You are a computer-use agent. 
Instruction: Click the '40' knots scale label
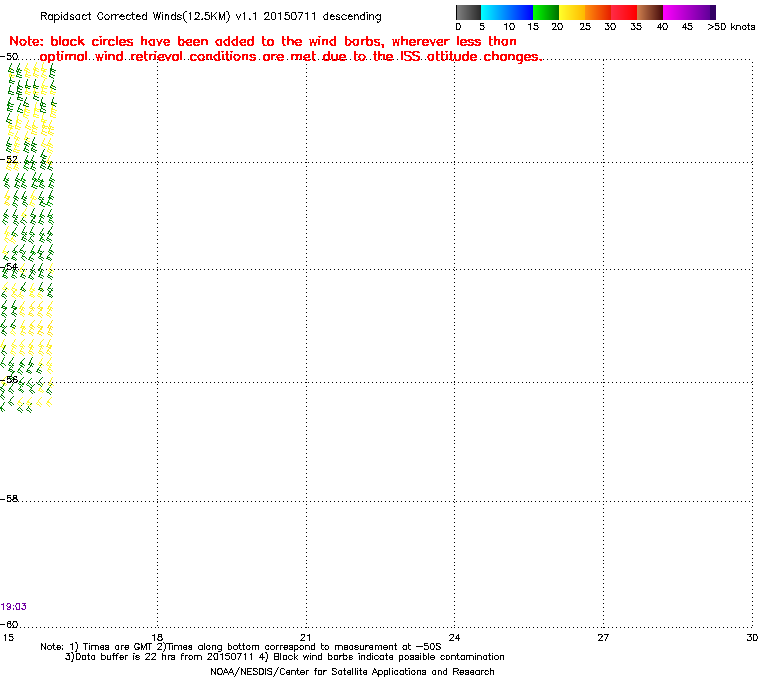662,27
